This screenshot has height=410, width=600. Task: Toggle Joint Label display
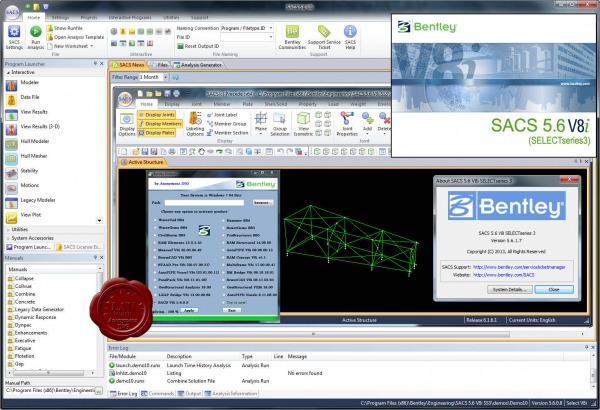tap(222, 114)
